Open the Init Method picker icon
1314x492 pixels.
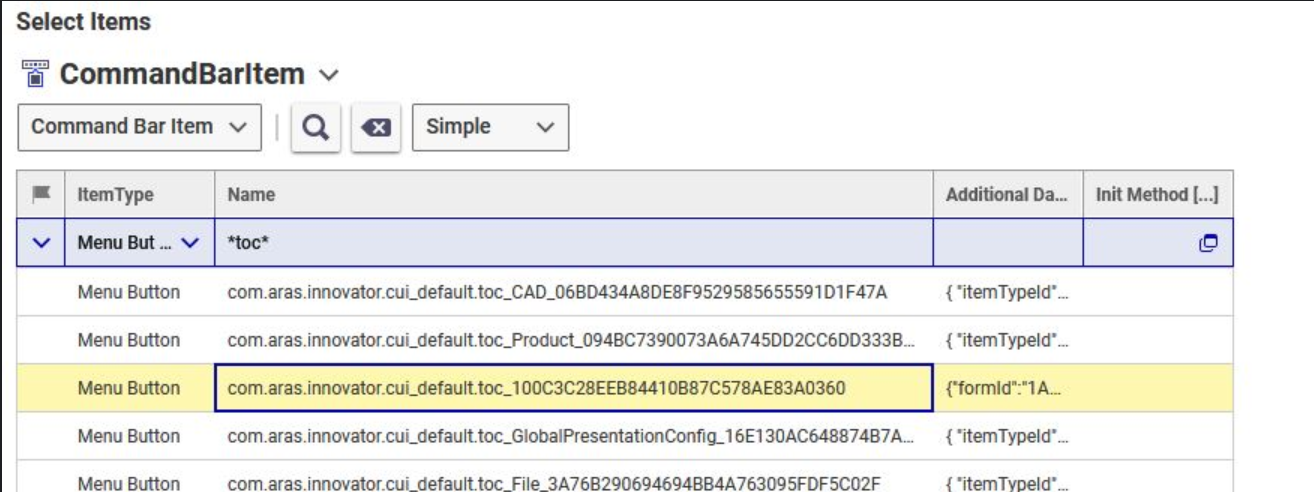tap(1208, 243)
